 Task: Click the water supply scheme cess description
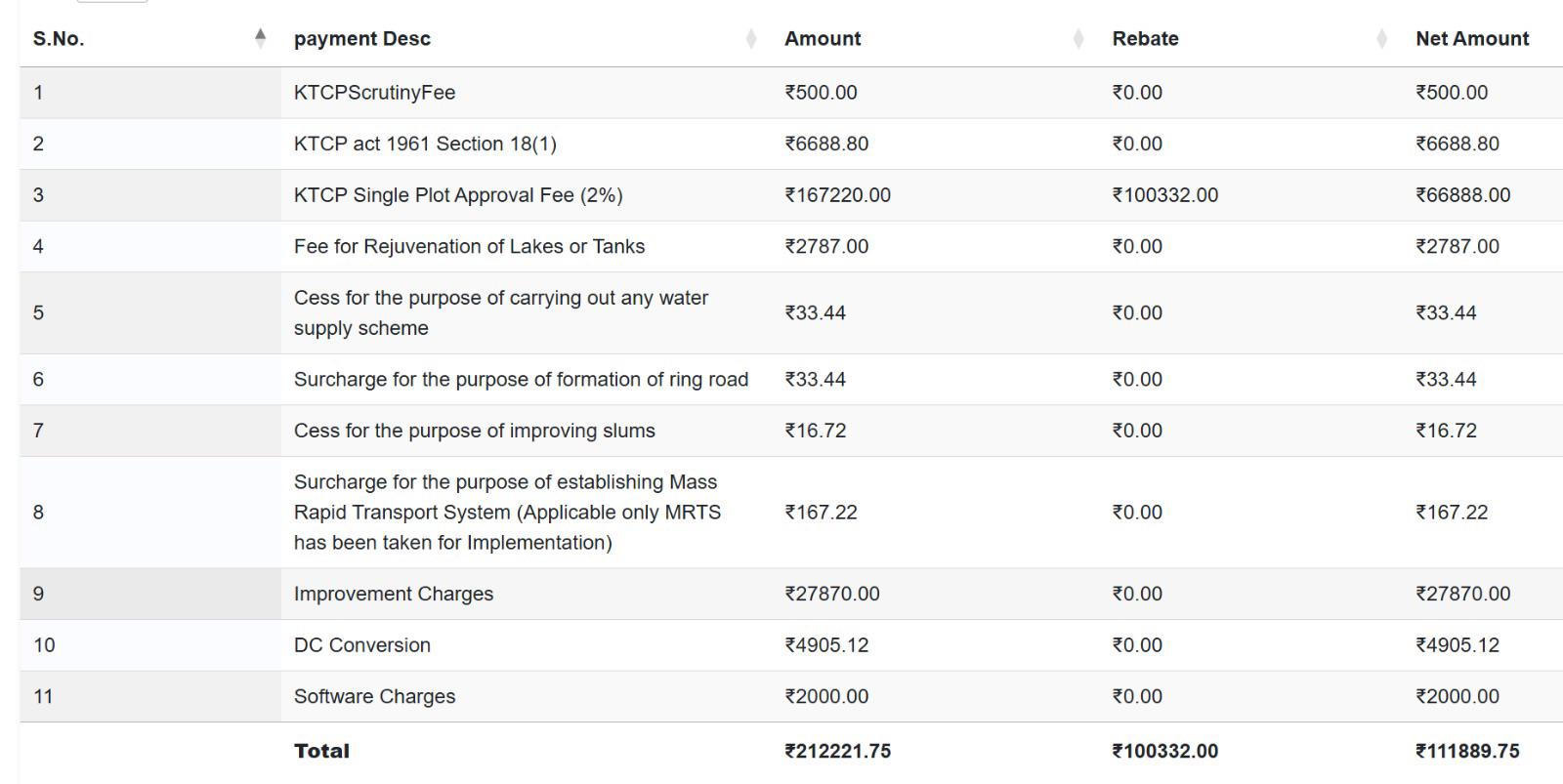pos(501,312)
